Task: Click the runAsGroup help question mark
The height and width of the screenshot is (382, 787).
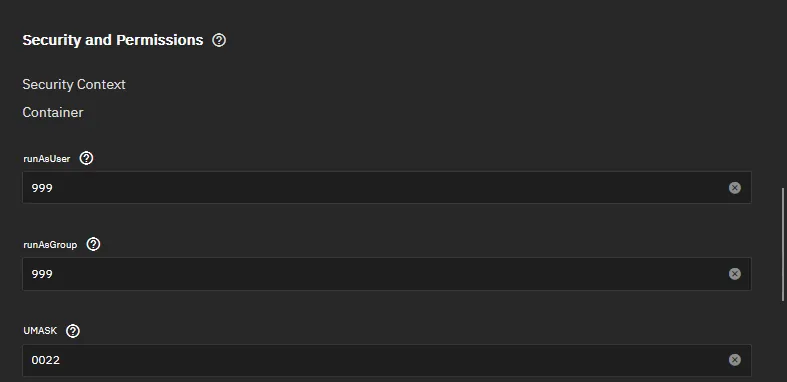Action: click(93, 244)
